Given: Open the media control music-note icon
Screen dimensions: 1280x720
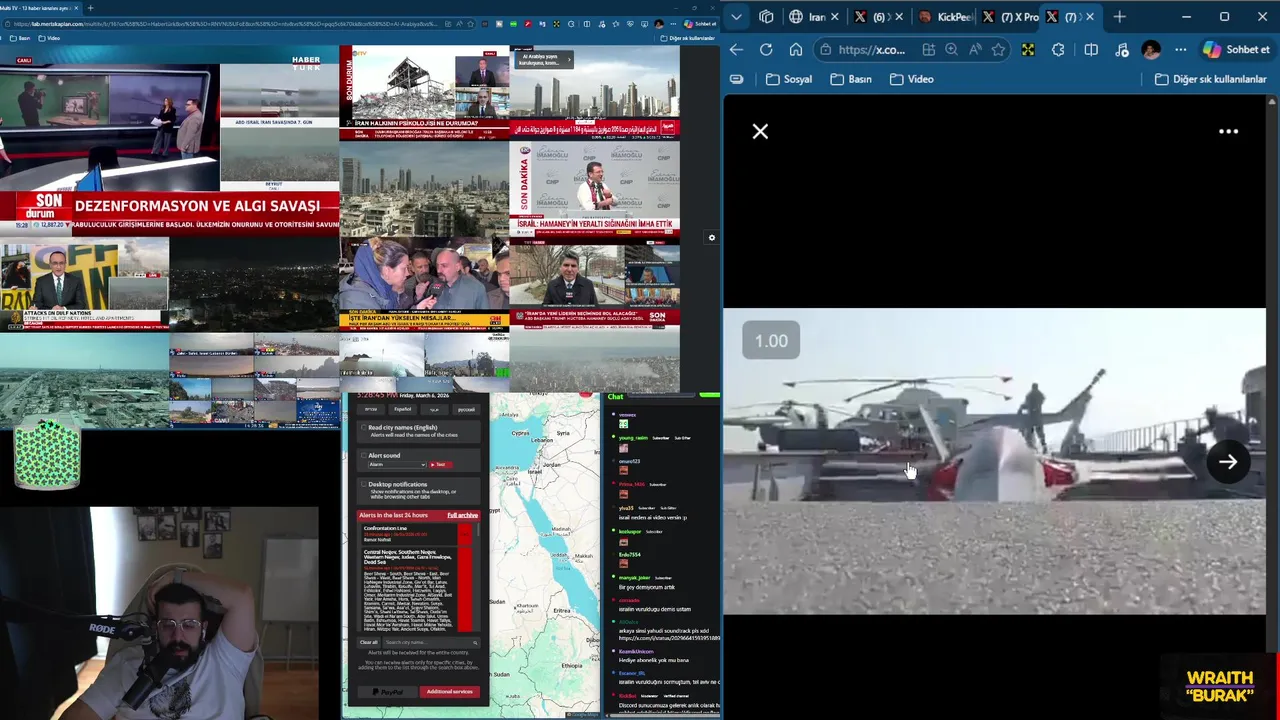Looking at the screenshot, I should click(x=1122, y=49).
